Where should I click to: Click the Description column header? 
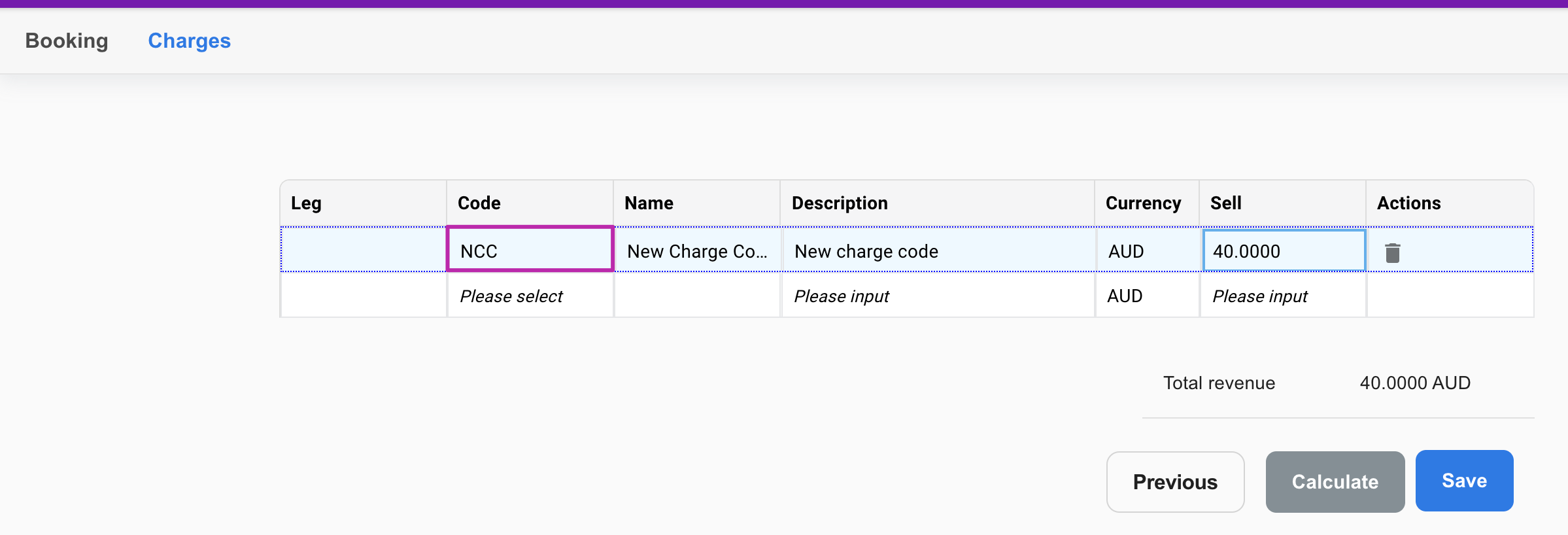pos(938,203)
